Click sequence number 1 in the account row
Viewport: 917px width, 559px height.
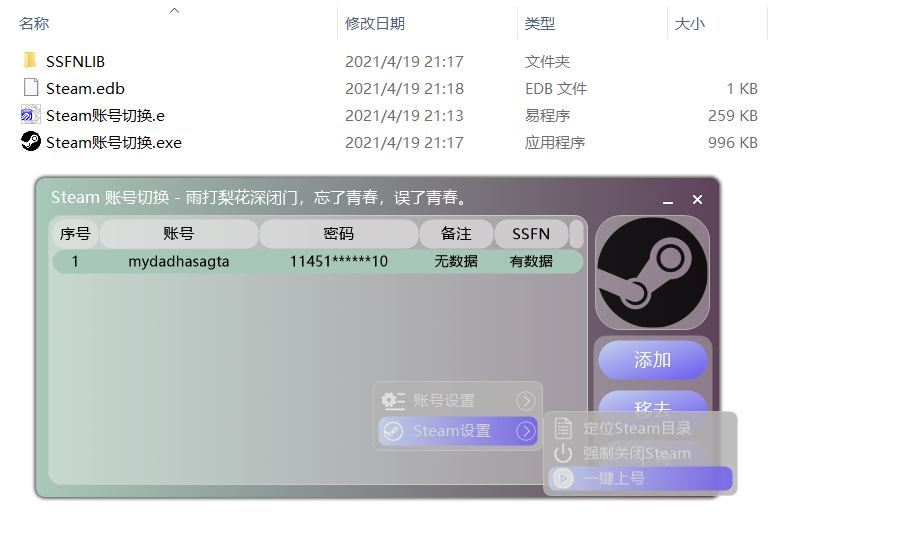pos(75,261)
